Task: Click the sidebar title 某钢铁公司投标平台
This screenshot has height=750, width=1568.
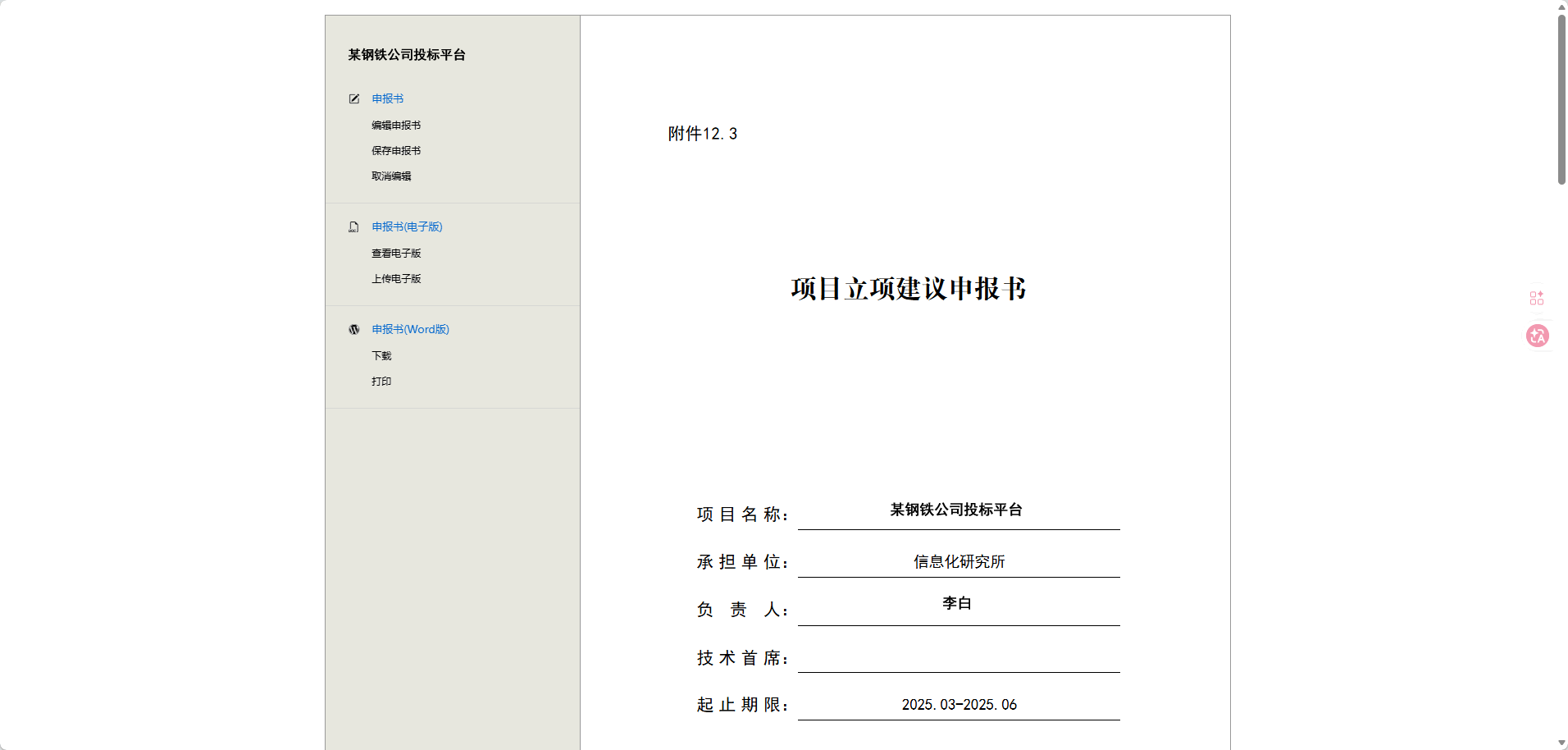Action: pyautogui.click(x=407, y=55)
